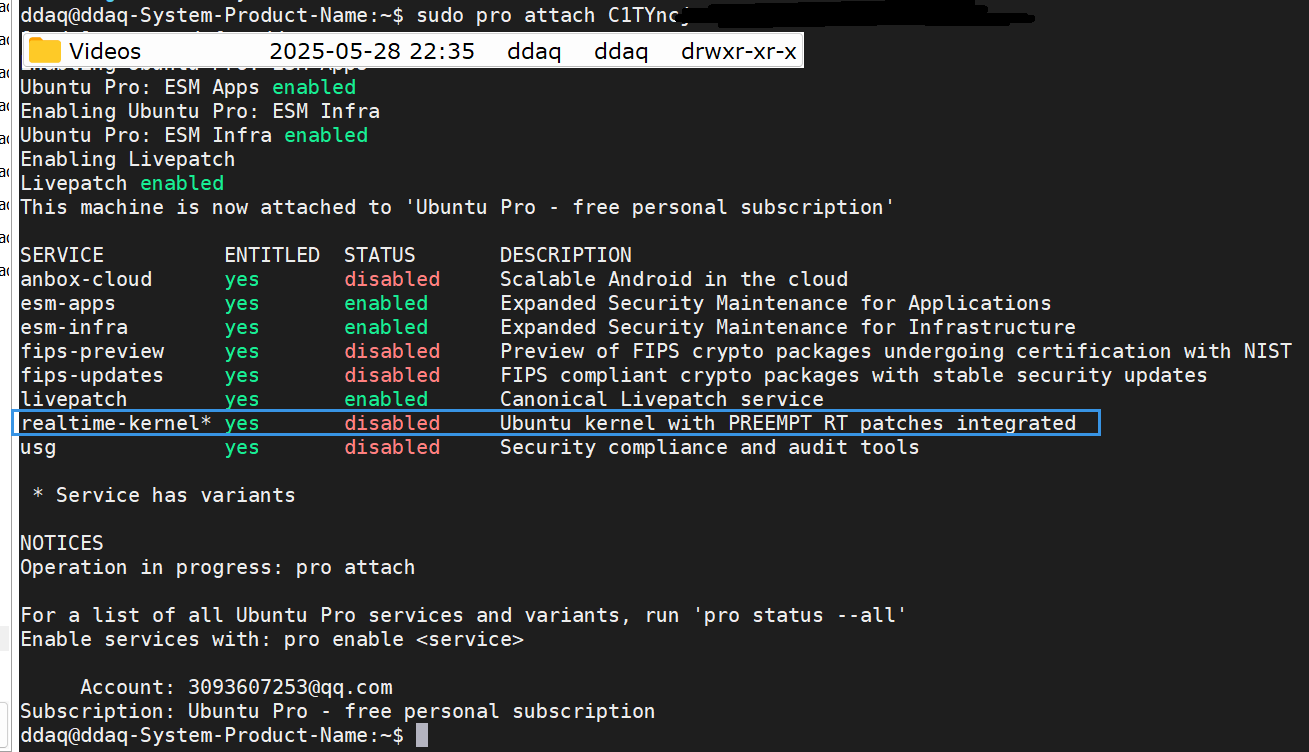The height and width of the screenshot is (752, 1309).
Task: Click the anbox-cloud service name
Action: pos(86,279)
